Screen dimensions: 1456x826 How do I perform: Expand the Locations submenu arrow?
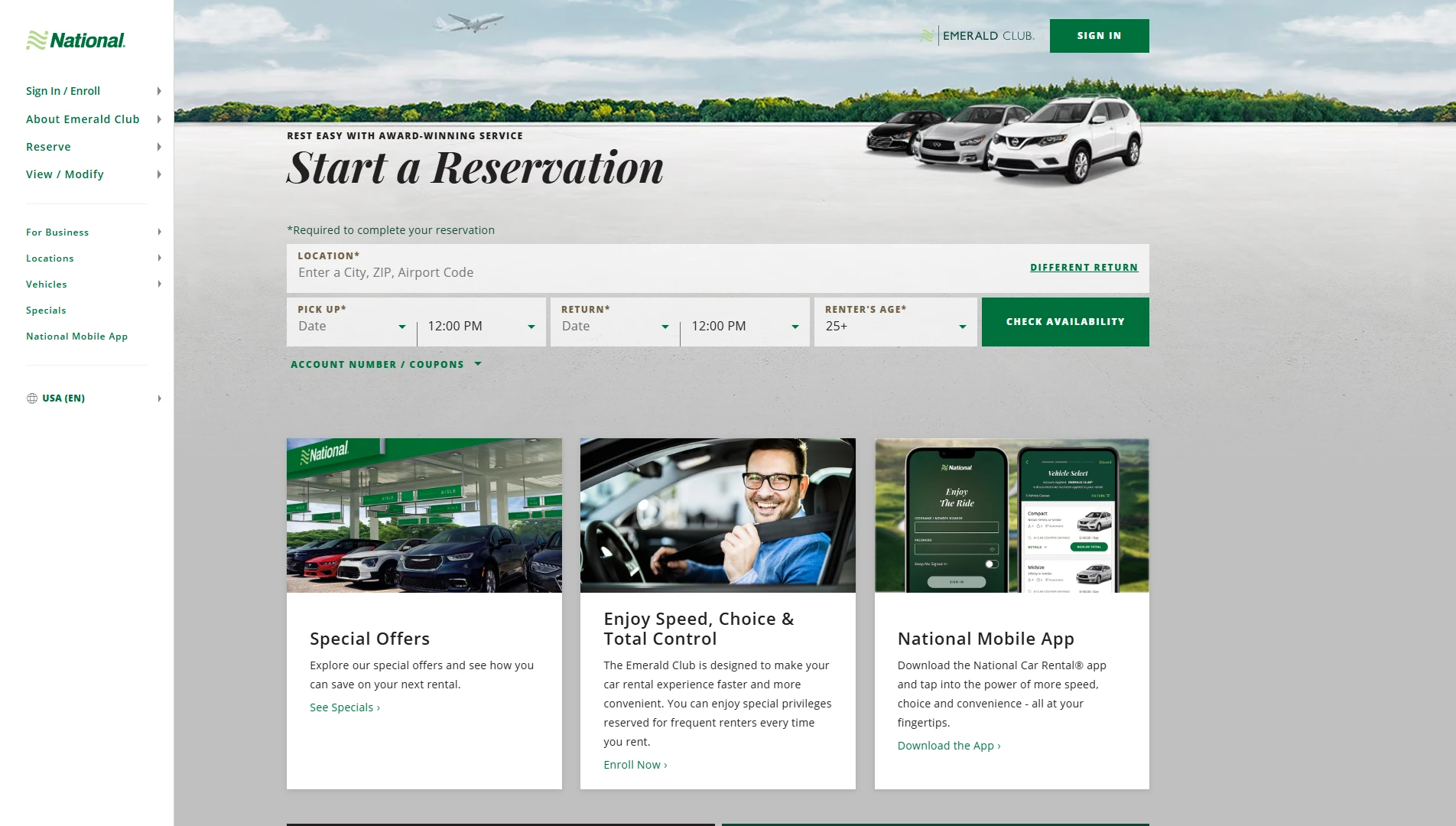159,259
